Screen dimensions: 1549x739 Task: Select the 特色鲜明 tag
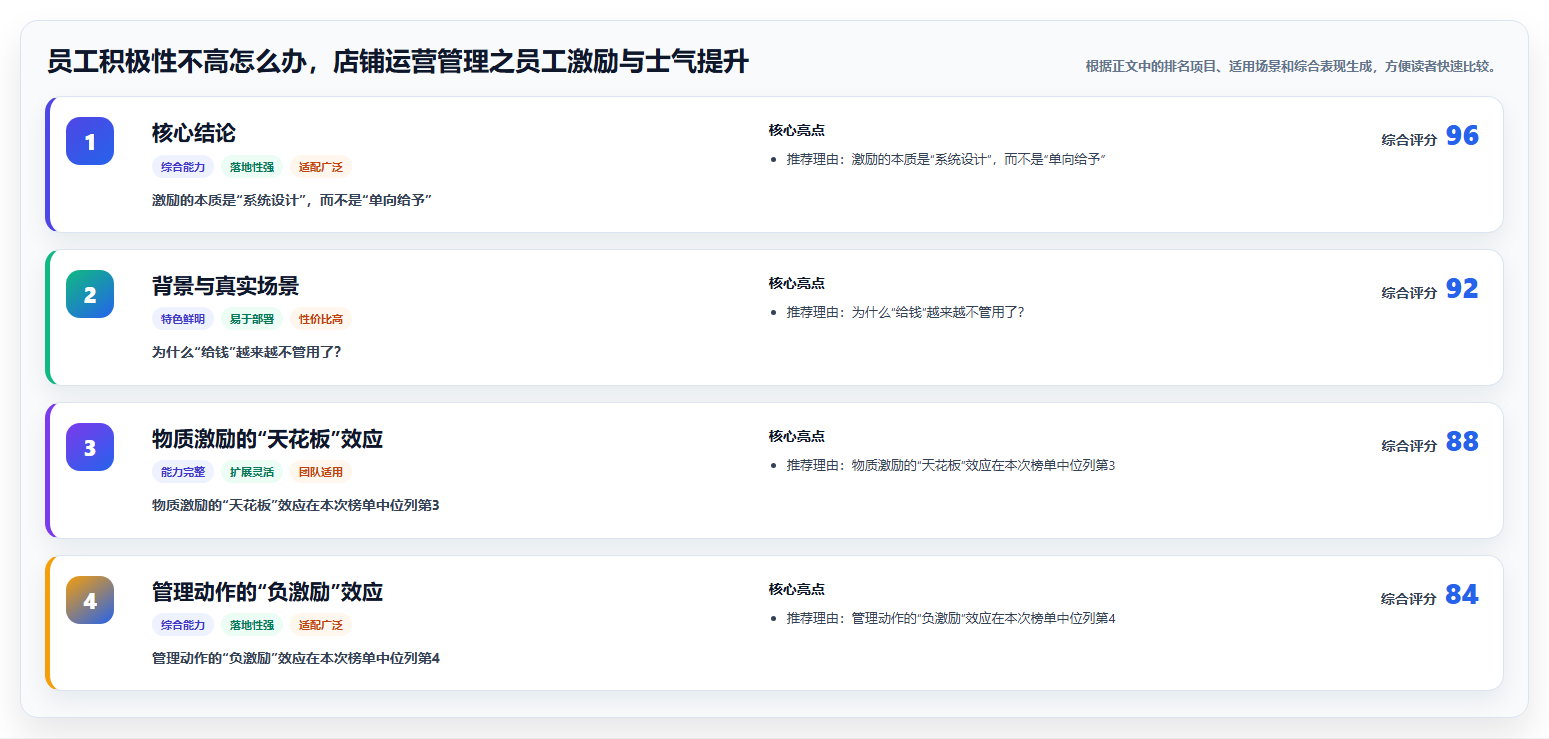183,320
